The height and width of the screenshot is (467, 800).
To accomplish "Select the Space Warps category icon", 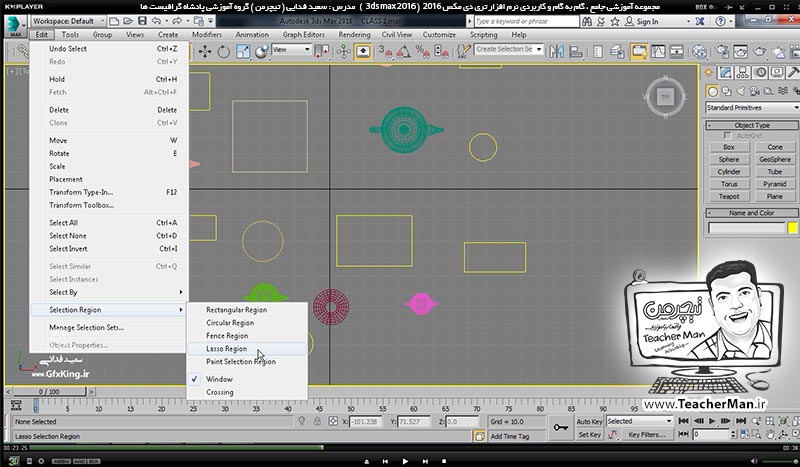I will pyautogui.click(x=782, y=91).
